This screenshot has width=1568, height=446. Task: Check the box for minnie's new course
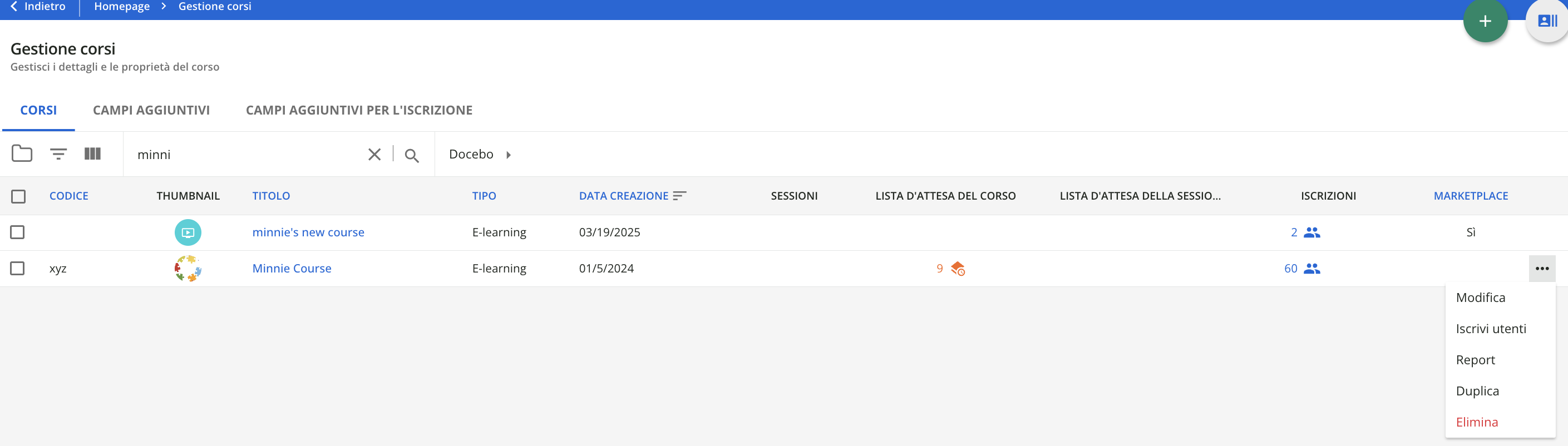coord(18,232)
